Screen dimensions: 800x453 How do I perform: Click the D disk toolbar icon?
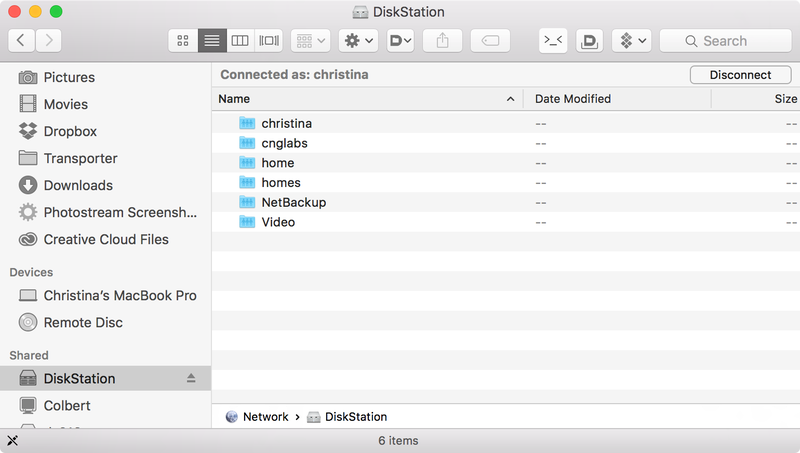589,40
